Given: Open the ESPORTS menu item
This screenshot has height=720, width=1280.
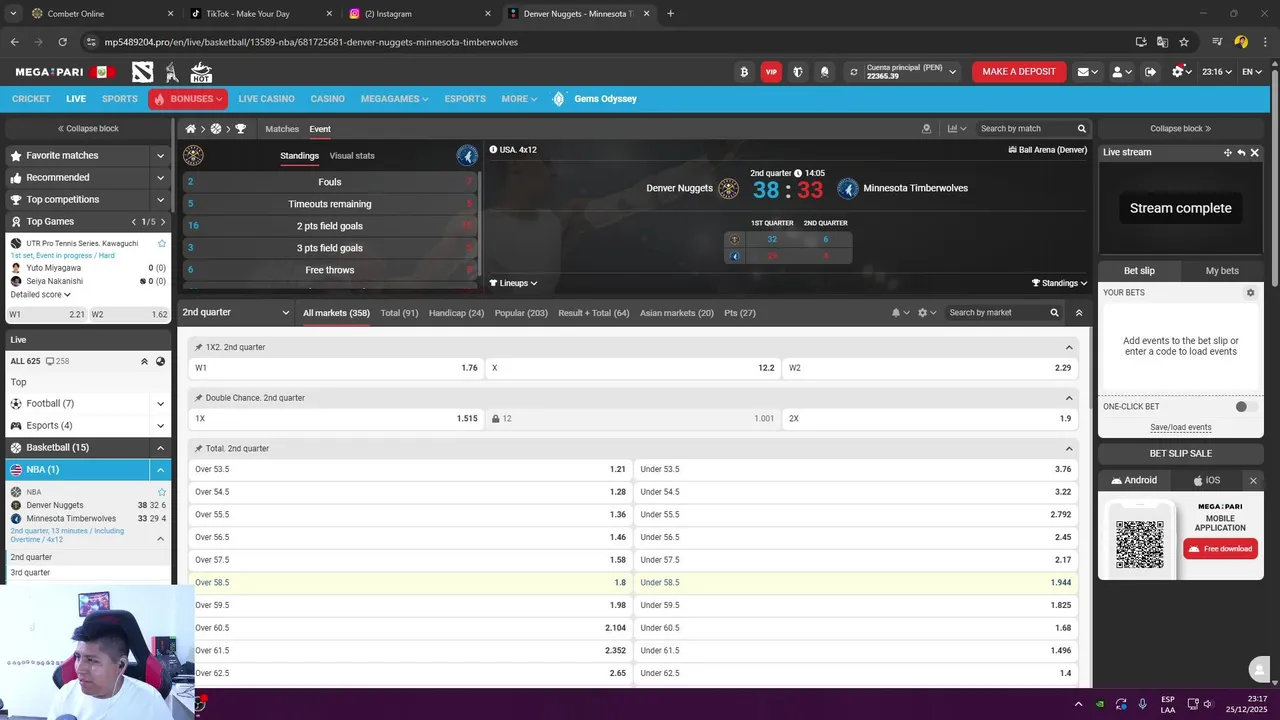Looking at the screenshot, I should click(x=465, y=99).
